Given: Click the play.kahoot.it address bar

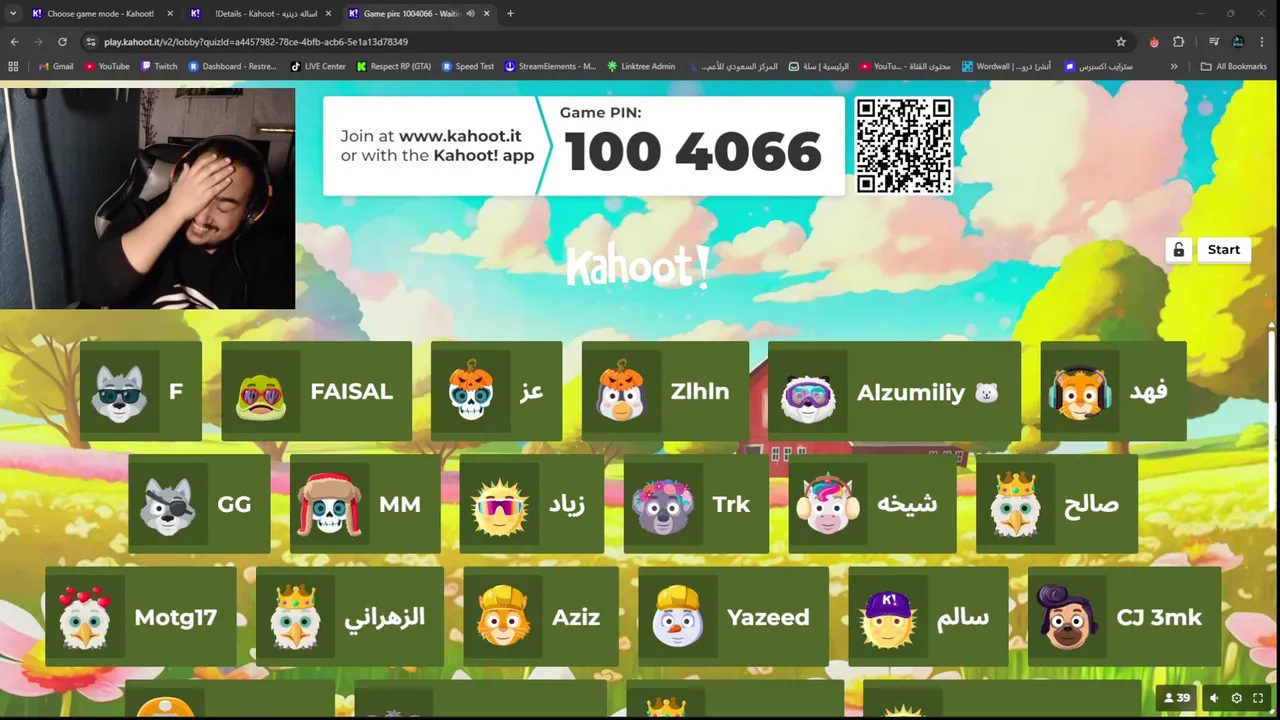Looking at the screenshot, I should click(600, 42).
